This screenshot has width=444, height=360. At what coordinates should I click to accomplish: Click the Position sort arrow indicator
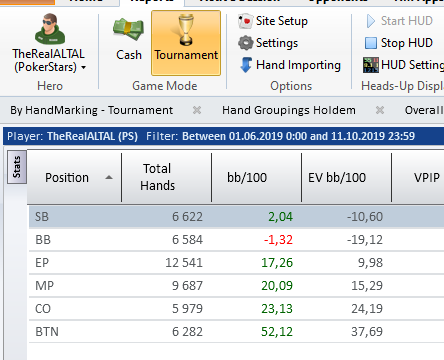click(x=109, y=178)
